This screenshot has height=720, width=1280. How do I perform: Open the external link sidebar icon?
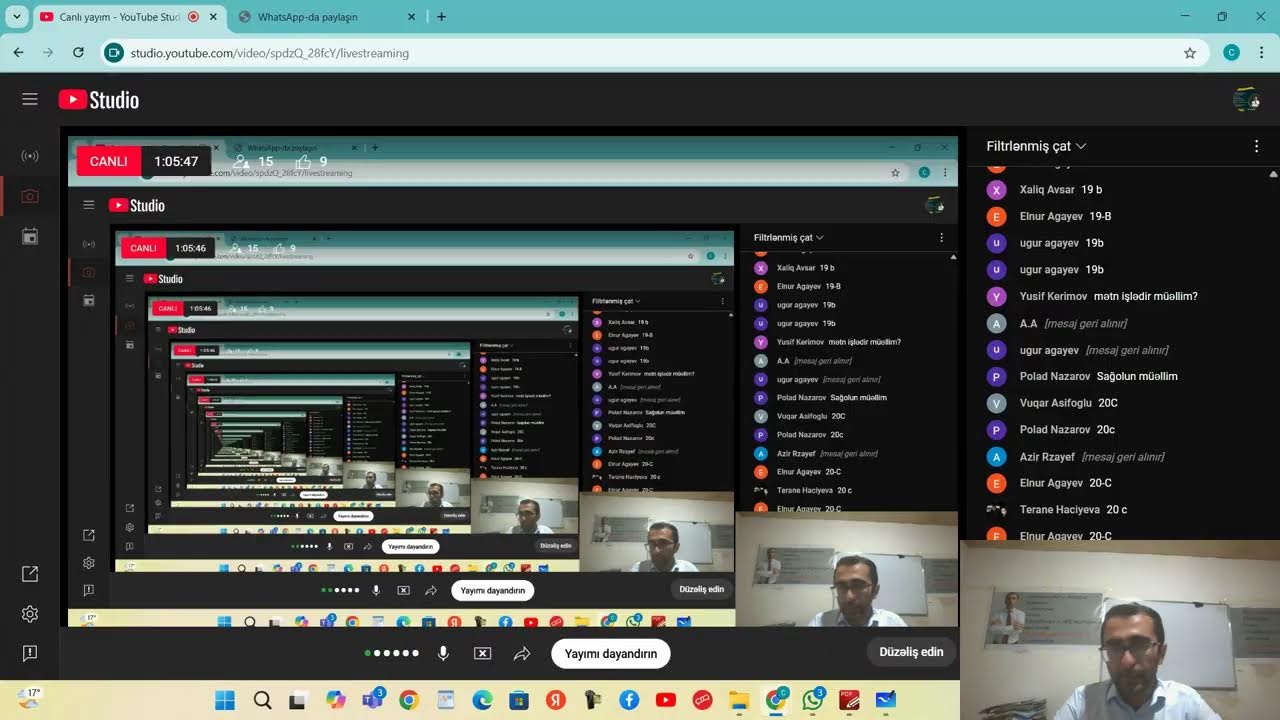[30, 574]
